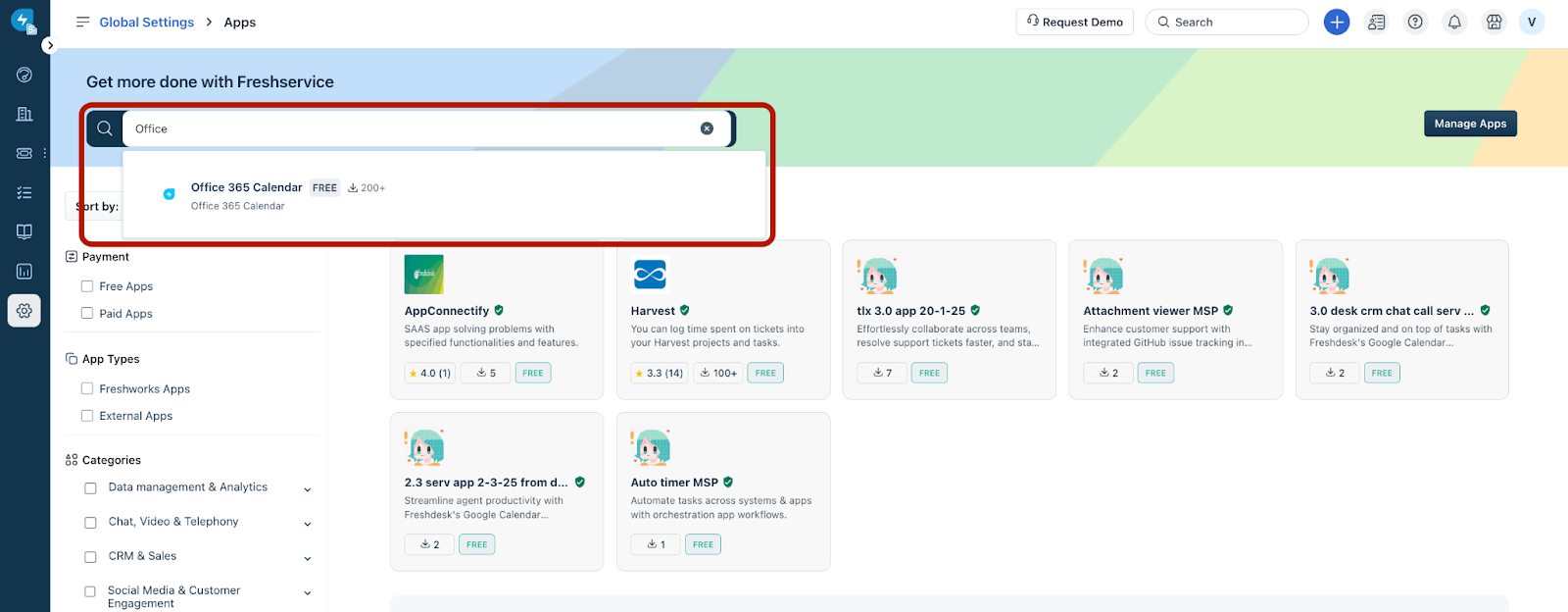This screenshot has width=1568, height=612.
Task: Click the tlx 3.0 verified badge icon
Action: [975, 310]
